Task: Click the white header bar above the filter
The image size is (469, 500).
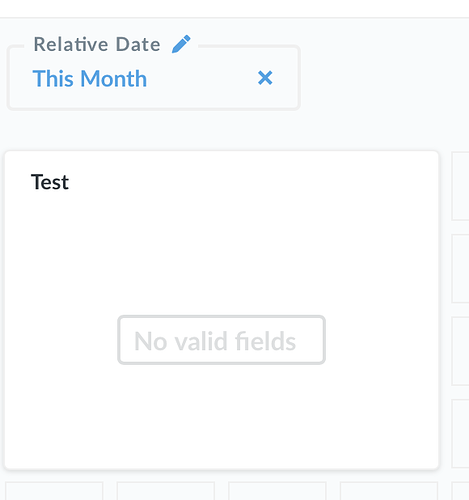Action: tap(234, 8)
